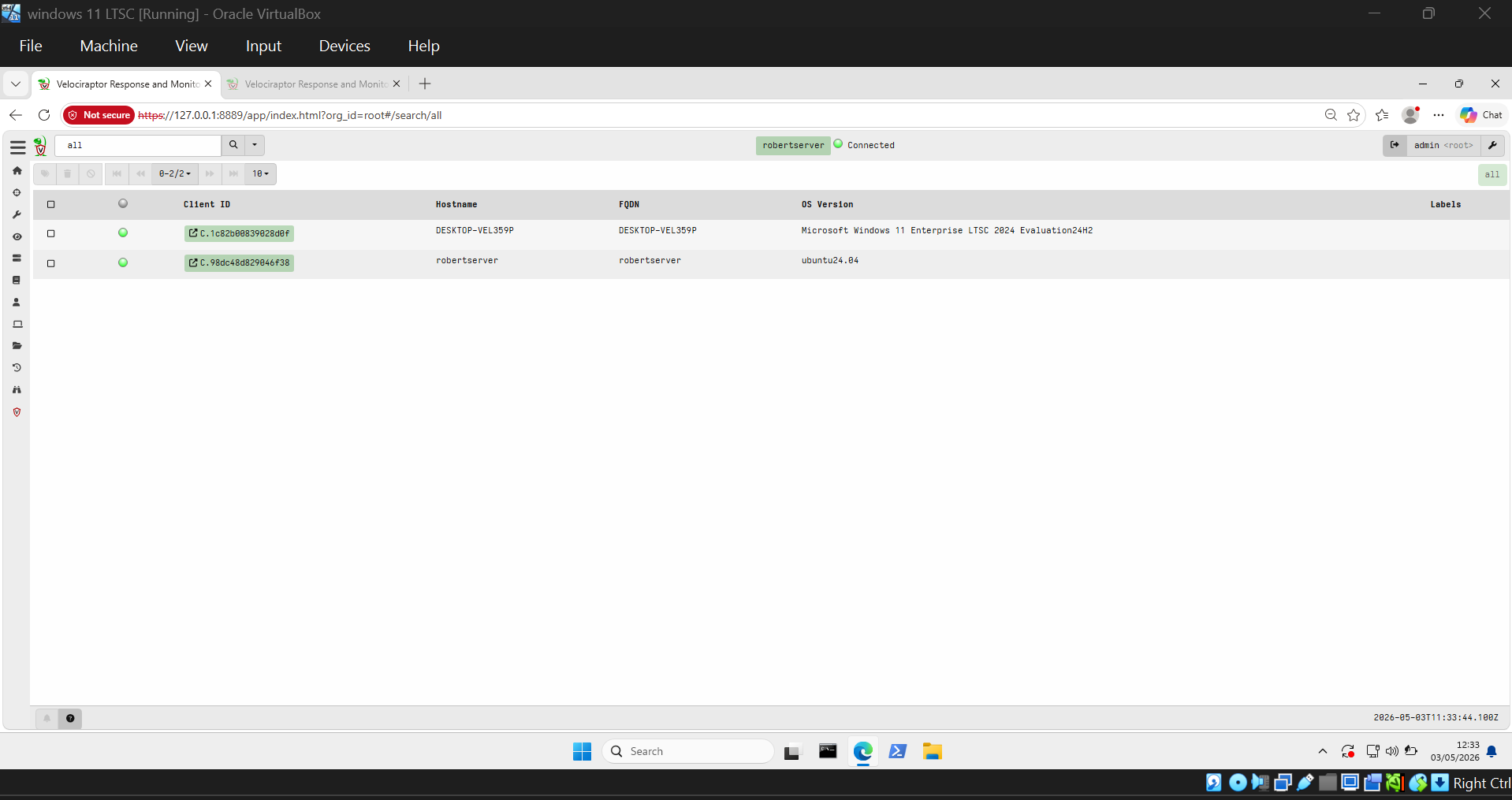Open client C.98dc48d829046f38

[x=239, y=262]
